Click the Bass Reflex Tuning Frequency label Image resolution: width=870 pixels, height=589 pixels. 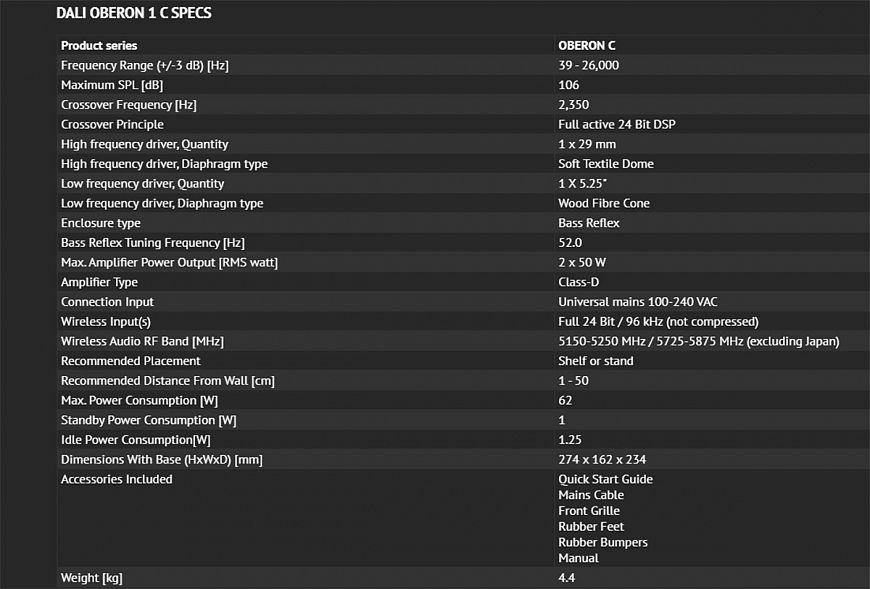click(153, 243)
